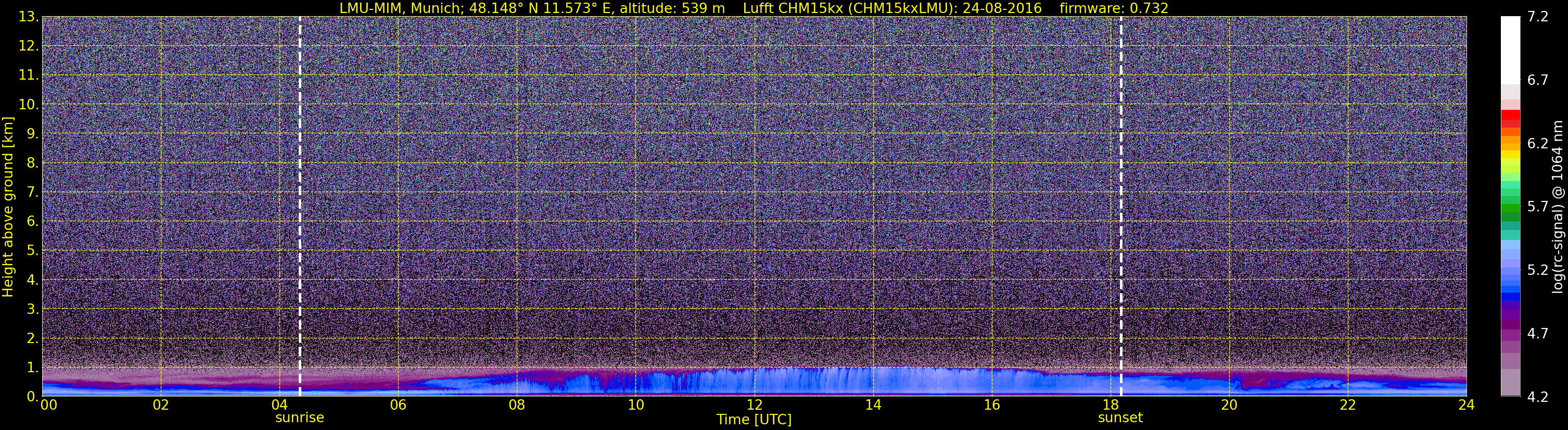The image size is (1568, 430).
Task: Click the 'sunrise' label below the axis
Action: (x=299, y=418)
